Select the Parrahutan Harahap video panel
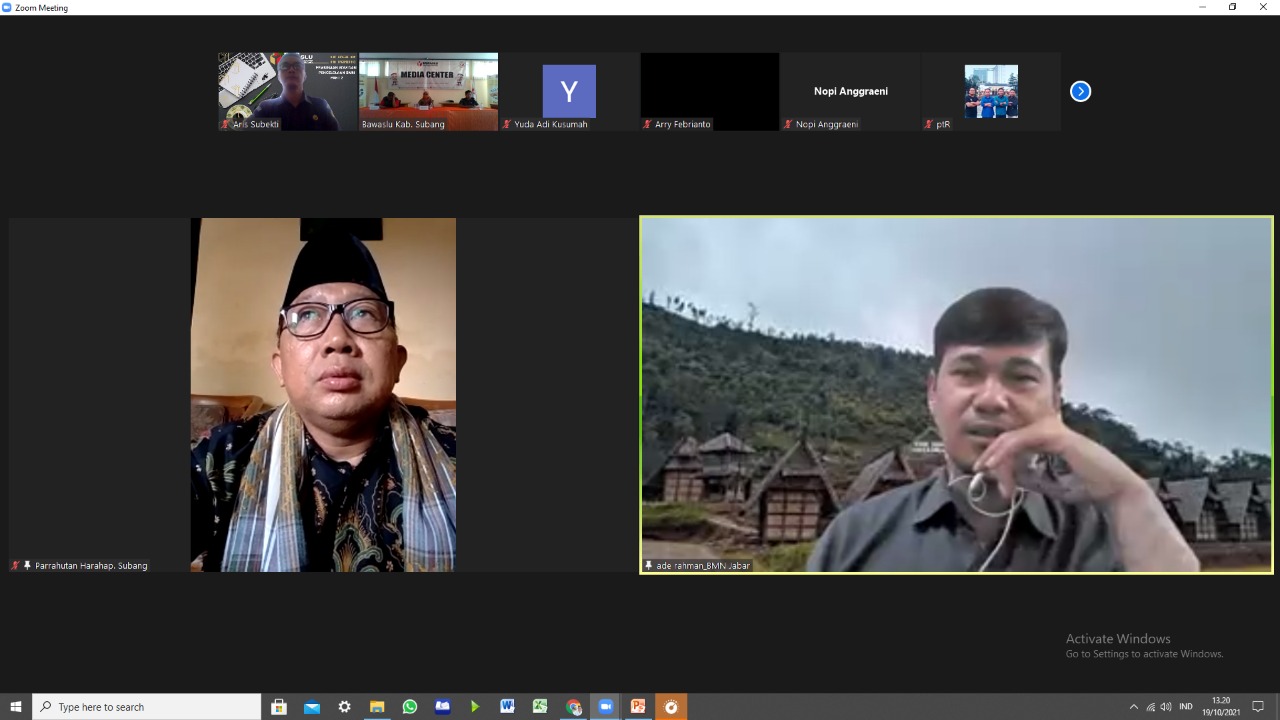The height and width of the screenshot is (720, 1280). coord(323,395)
